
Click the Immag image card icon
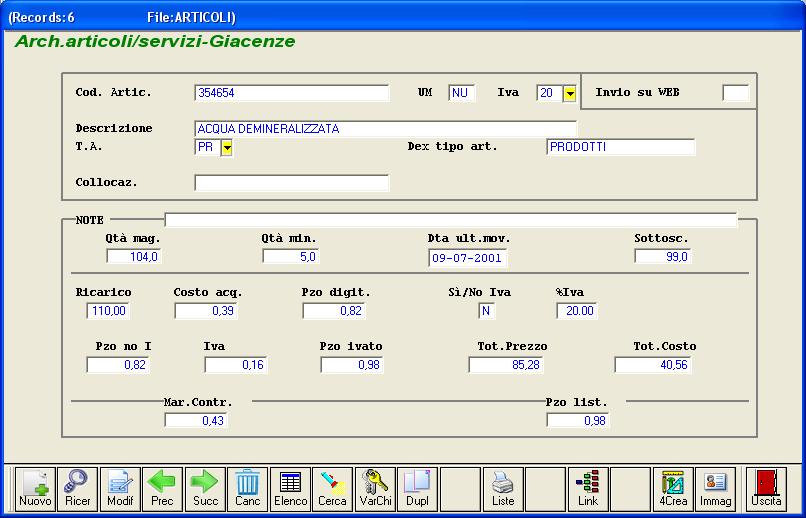716,489
